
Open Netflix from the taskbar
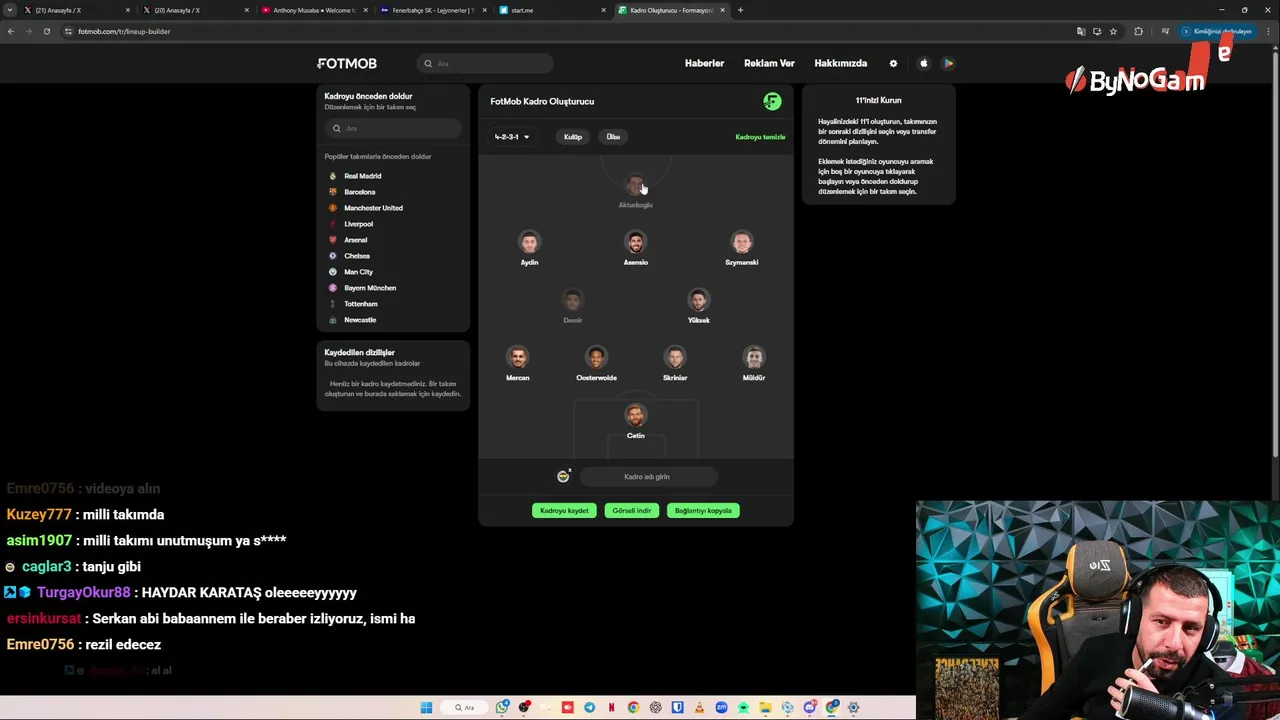pyautogui.click(x=611, y=707)
